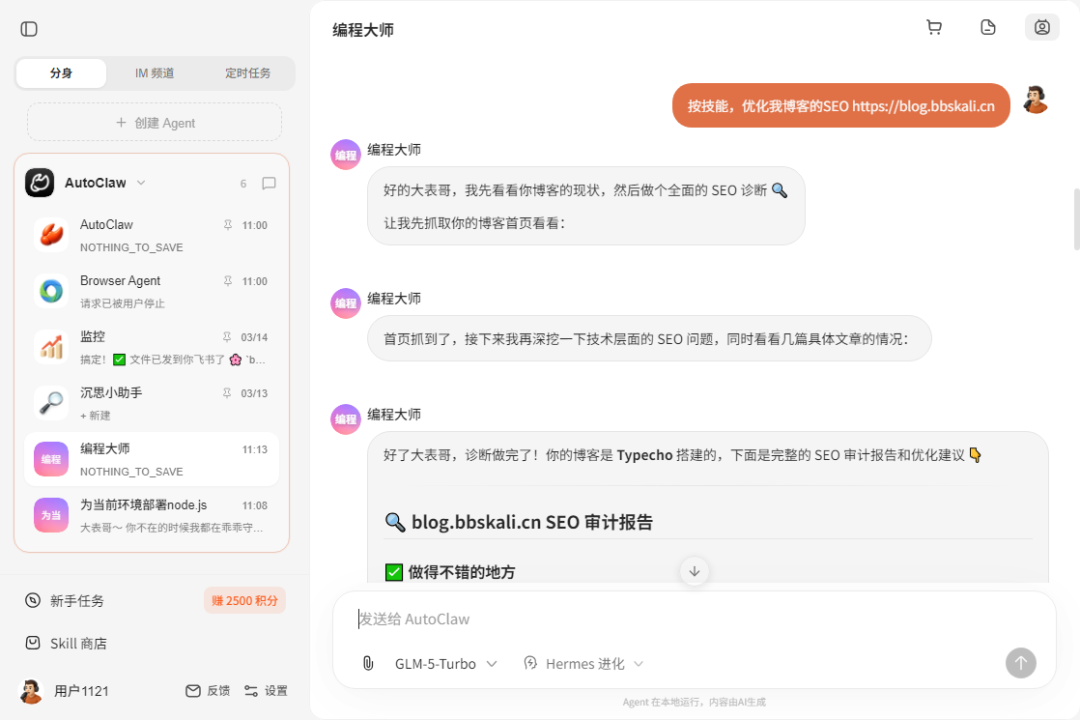Image resolution: width=1080 pixels, height=720 pixels.
Task: Toggle the sidebar collapse control
Action: (29, 29)
